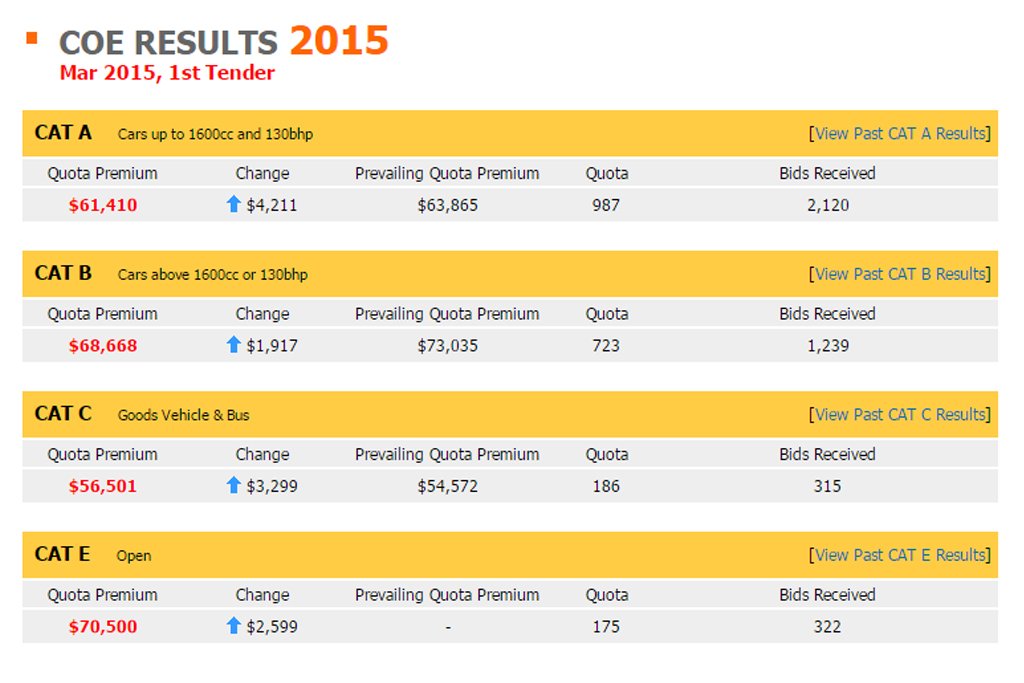This screenshot has width=1024, height=683.
Task: Select the CAT A quota premium $61,410
Action: pyautogui.click(x=103, y=205)
